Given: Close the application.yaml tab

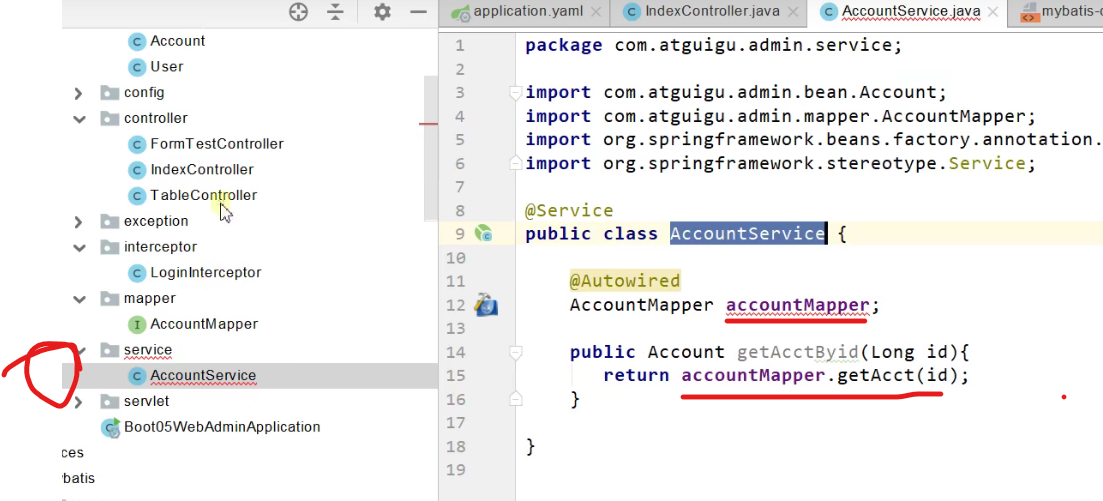Looking at the screenshot, I should click(596, 12).
